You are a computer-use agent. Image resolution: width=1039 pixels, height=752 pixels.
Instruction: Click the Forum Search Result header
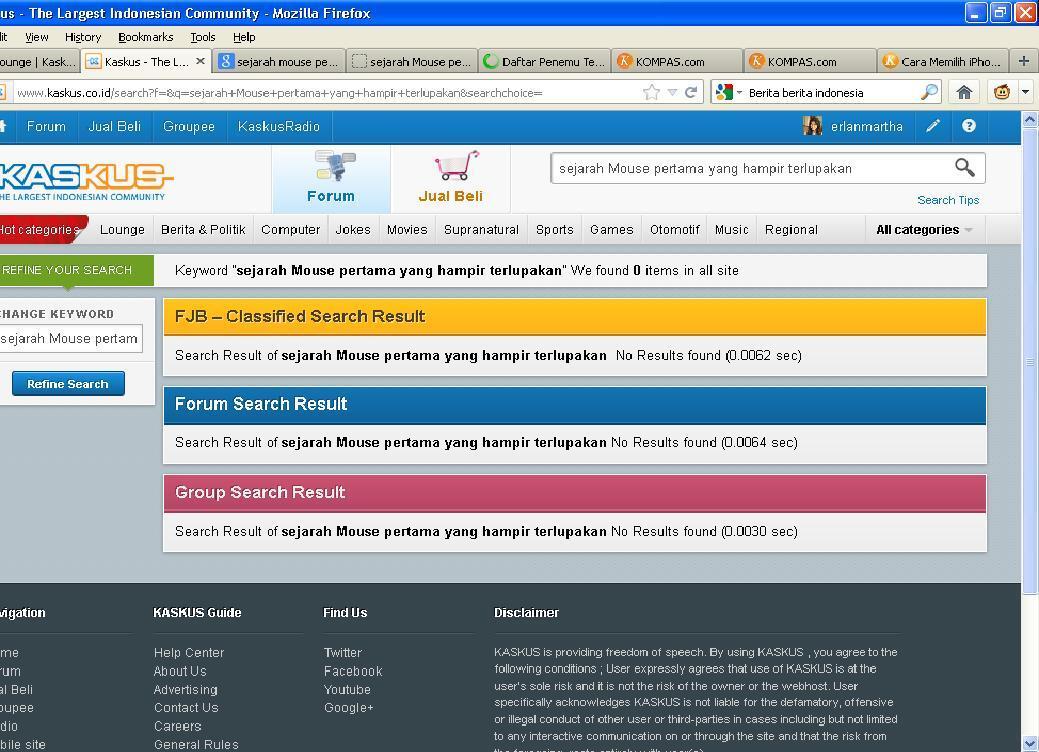coord(574,404)
